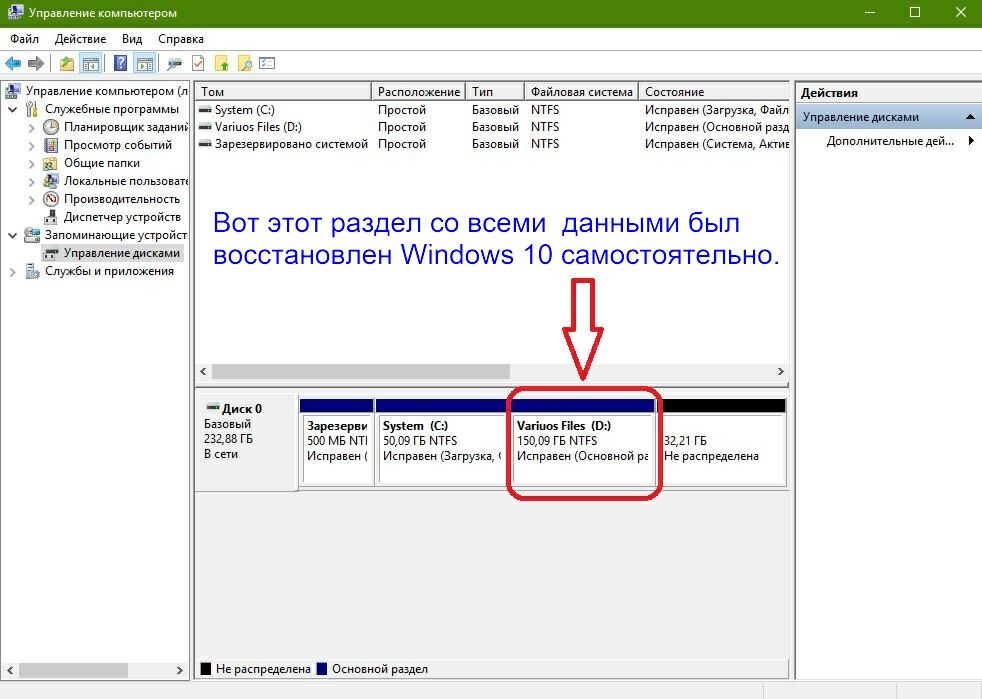This screenshot has height=699, width=982.
Task: Open the Вид menu
Action: click(132, 39)
